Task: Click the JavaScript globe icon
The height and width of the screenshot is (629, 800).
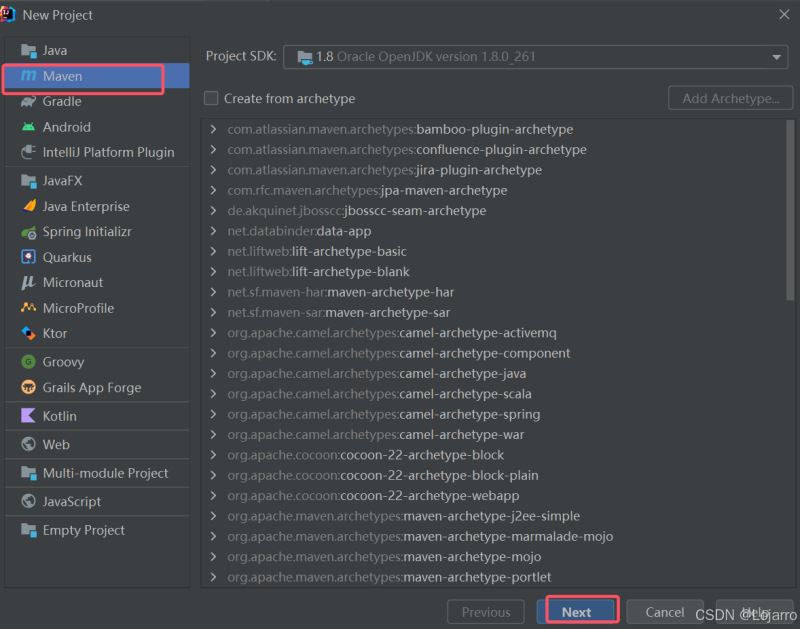Action: pyautogui.click(x=29, y=501)
